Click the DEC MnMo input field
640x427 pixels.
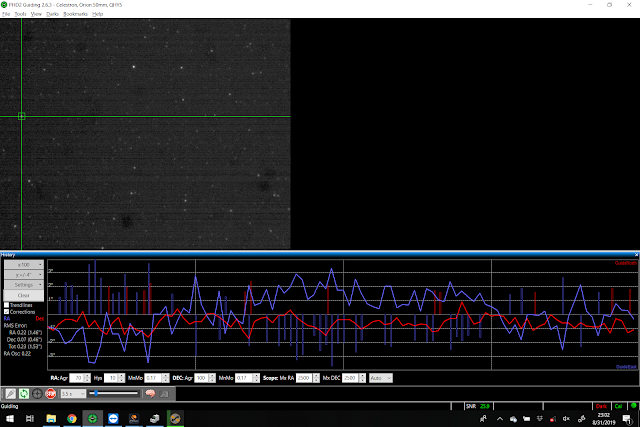[244, 378]
